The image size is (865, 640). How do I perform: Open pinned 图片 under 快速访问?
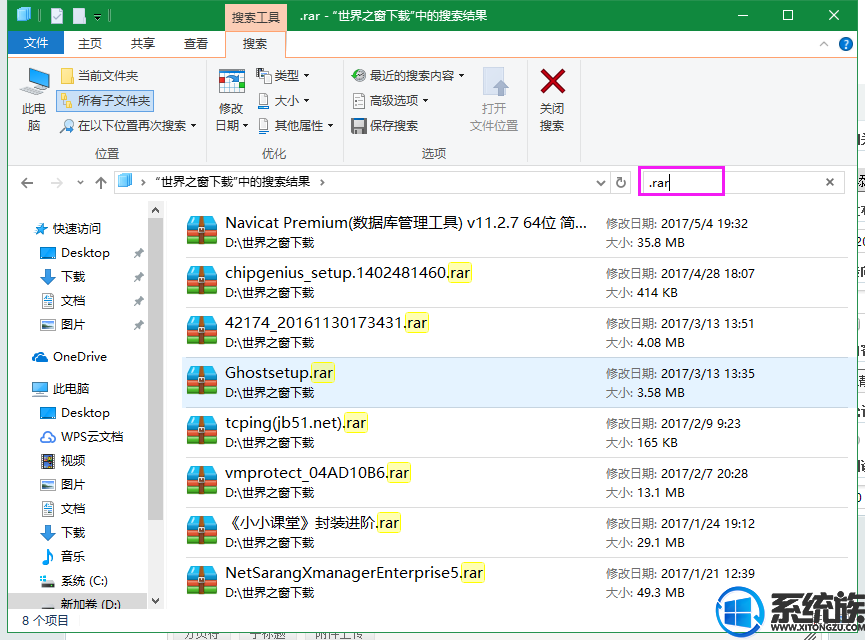[63, 324]
